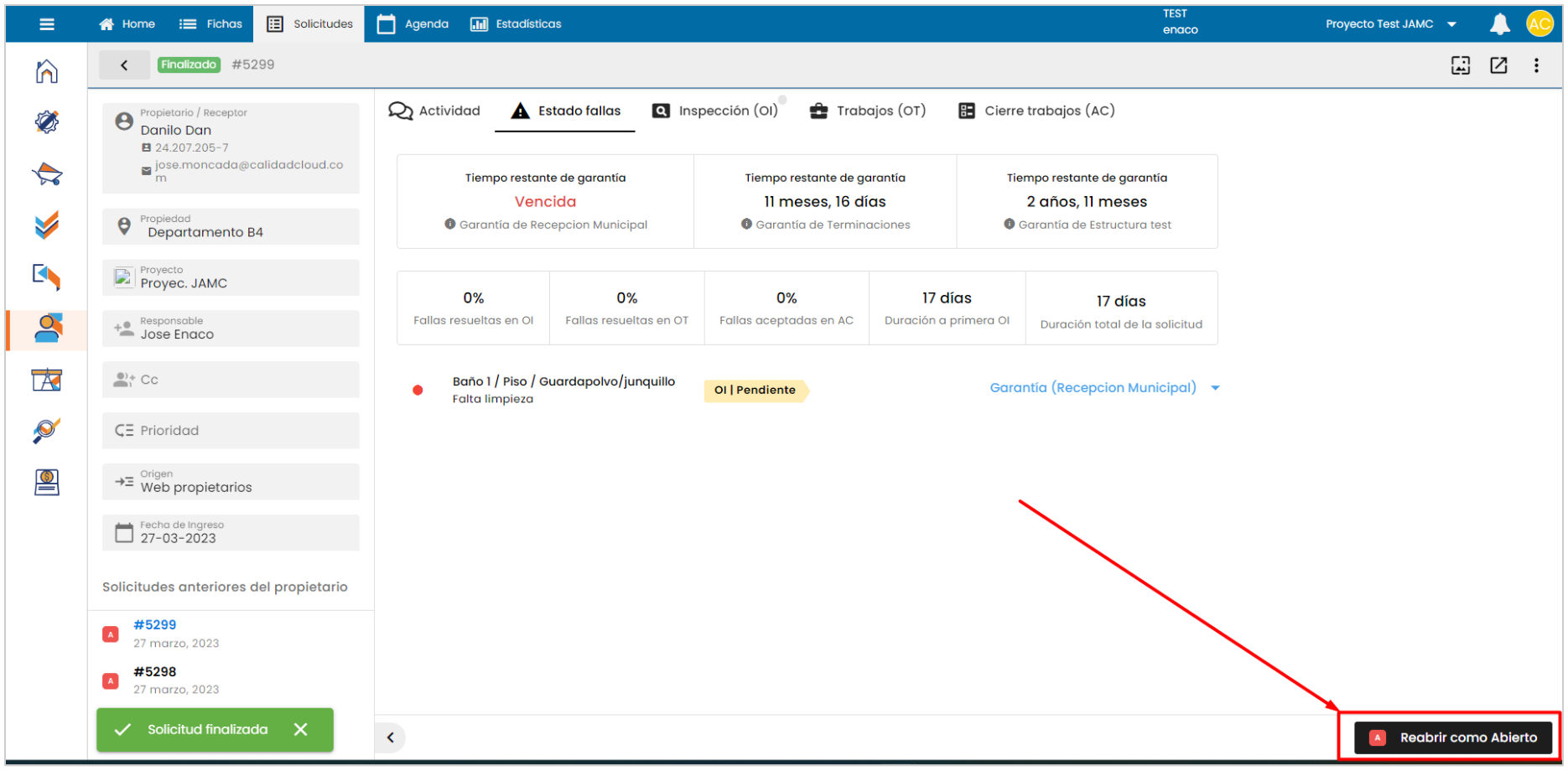Click the Vencida warranty text
1568x771 pixels.
(545, 202)
